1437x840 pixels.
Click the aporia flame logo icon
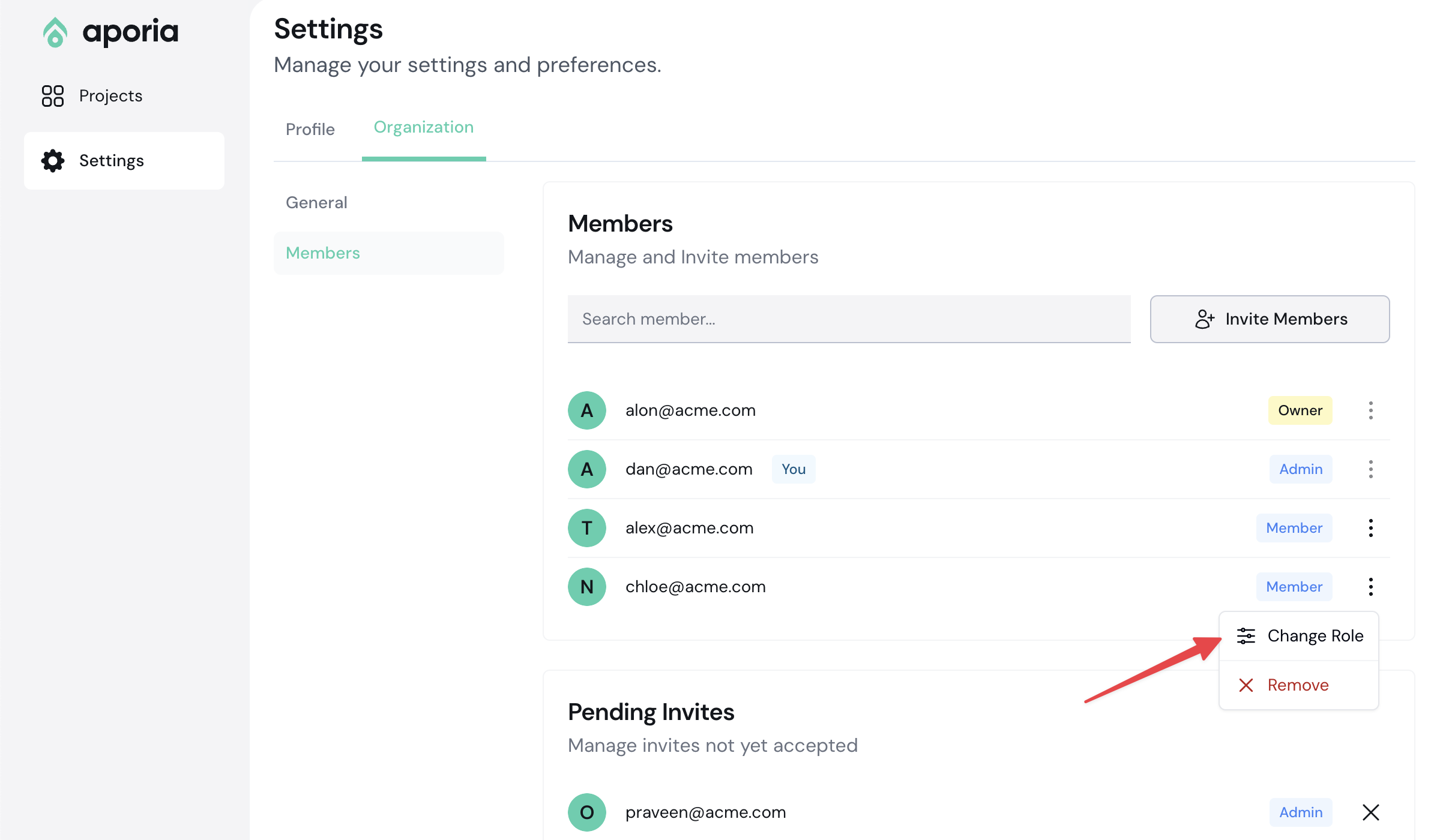55,32
